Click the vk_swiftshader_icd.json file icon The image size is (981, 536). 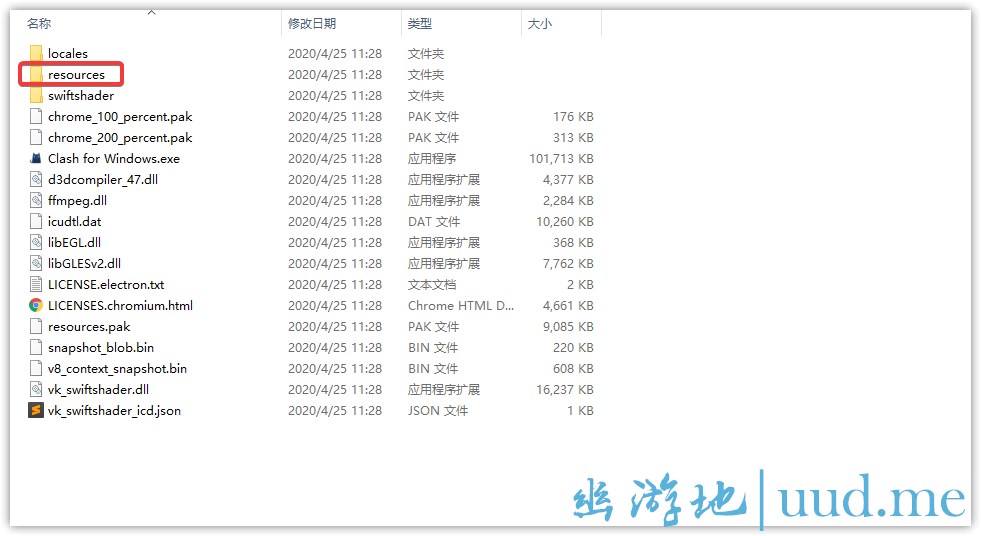coord(36,411)
